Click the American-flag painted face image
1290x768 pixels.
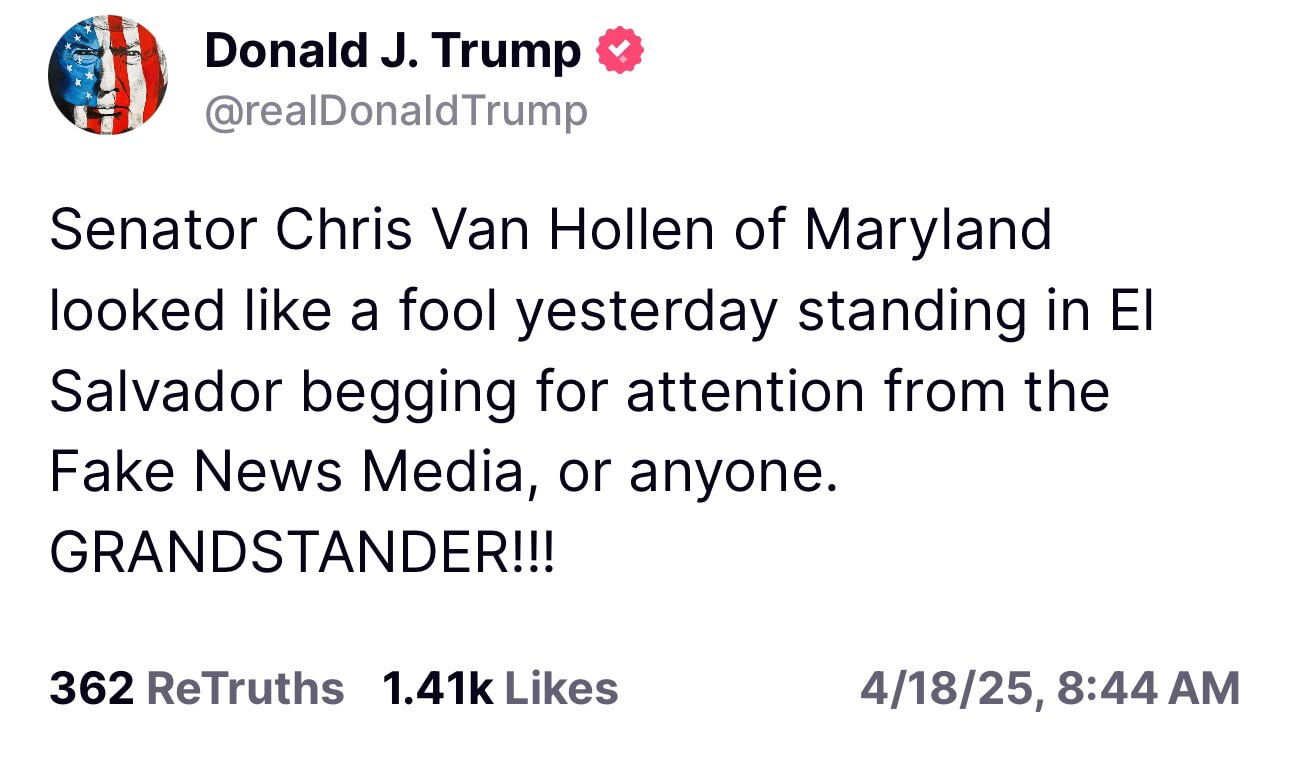(107, 77)
